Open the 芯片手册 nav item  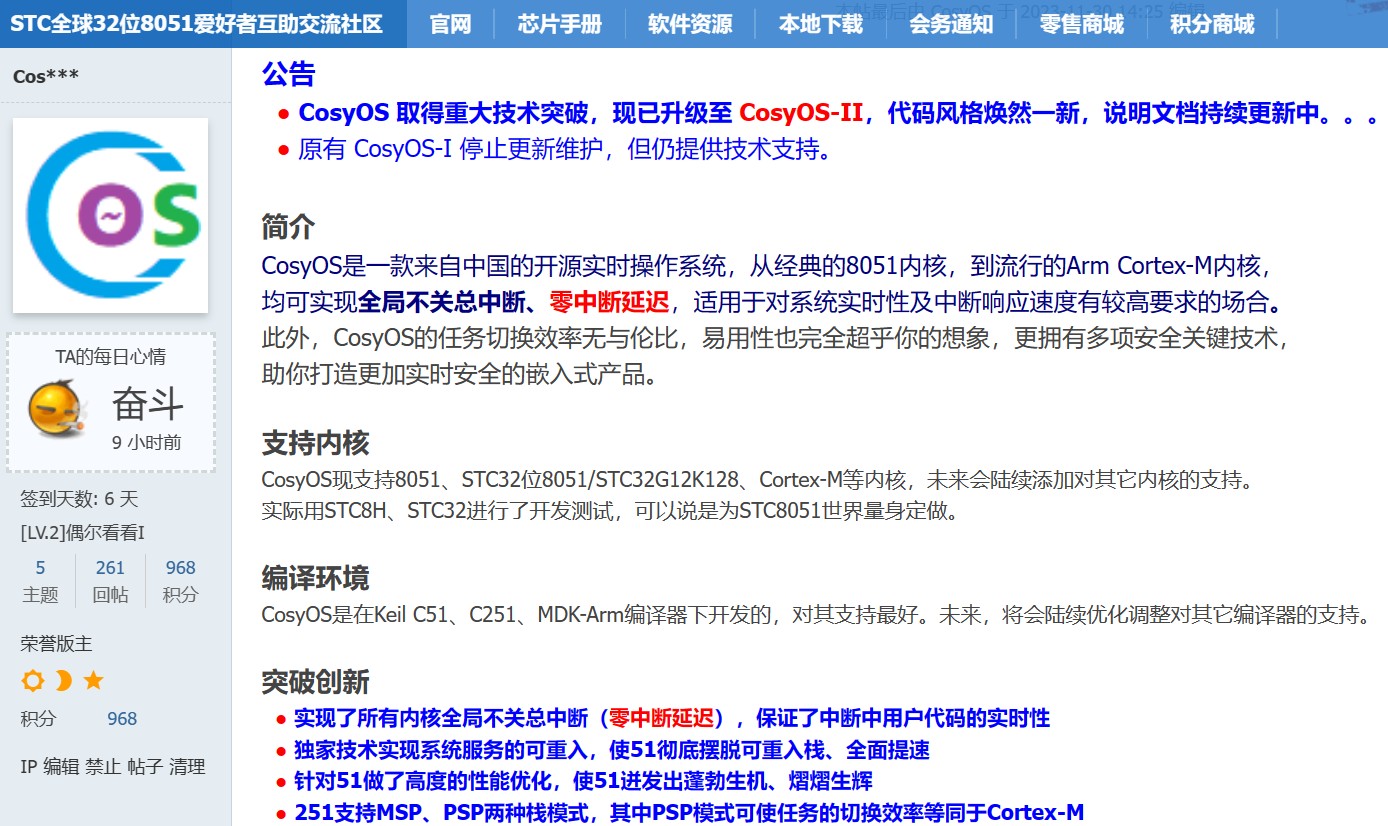click(x=560, y=24)
